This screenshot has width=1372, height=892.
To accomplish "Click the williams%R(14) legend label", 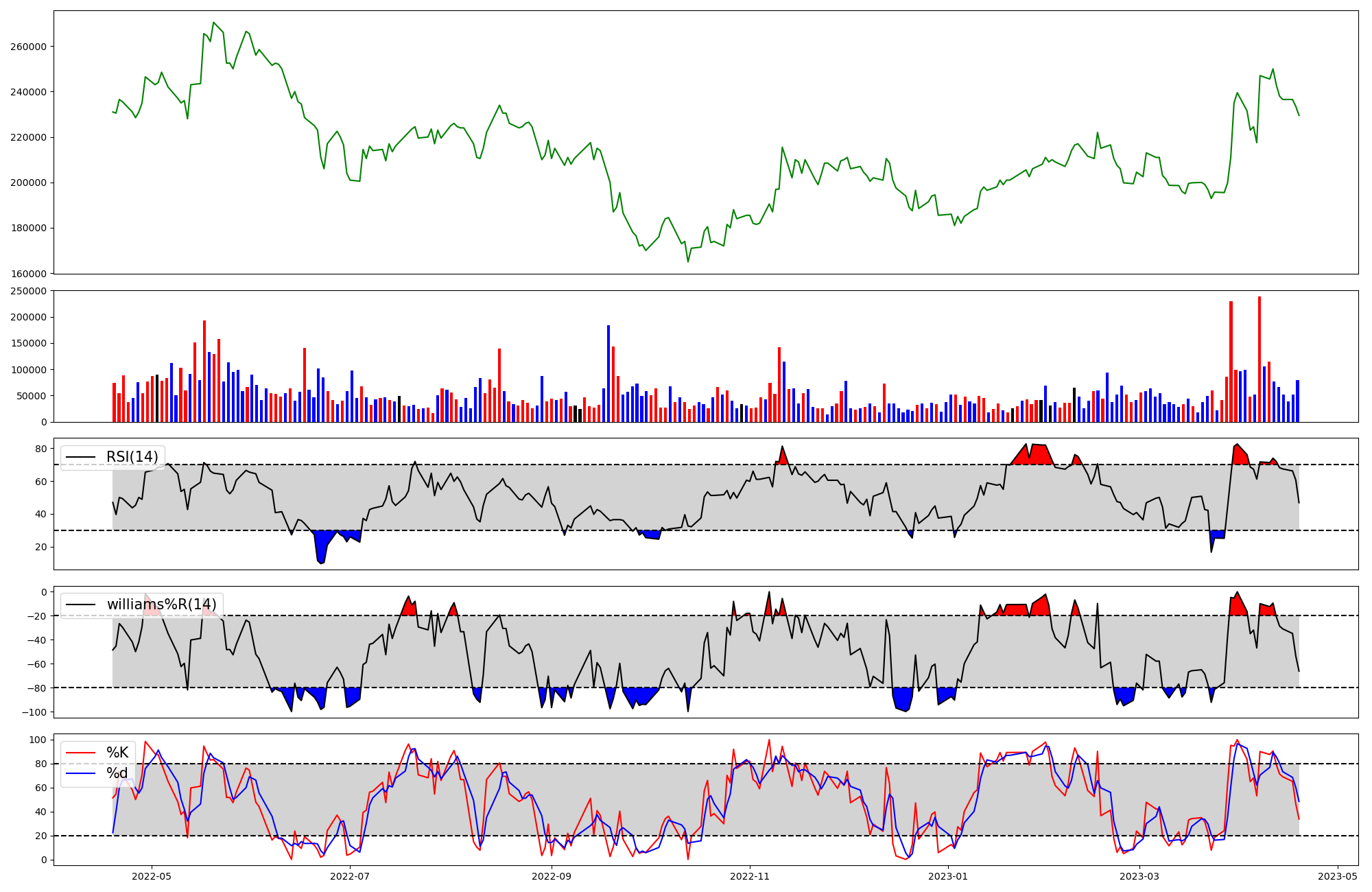I will click(161, 605).
